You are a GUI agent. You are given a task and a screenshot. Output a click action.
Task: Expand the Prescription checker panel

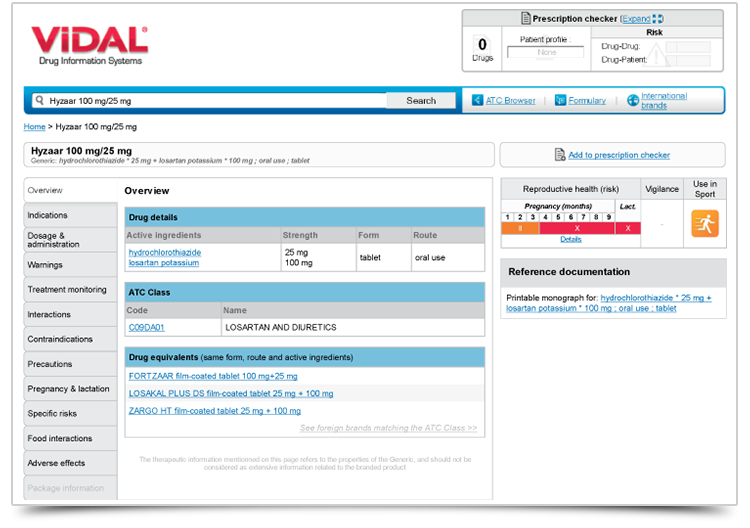[636, 19]
